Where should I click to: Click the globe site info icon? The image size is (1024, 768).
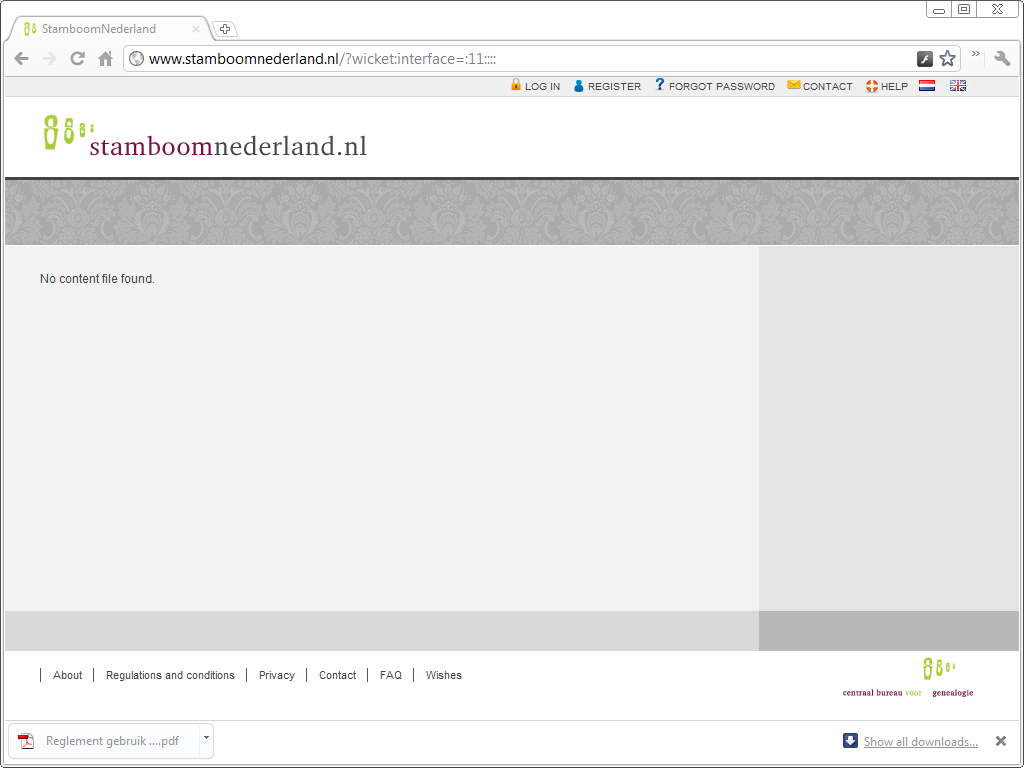coord(136,59)
